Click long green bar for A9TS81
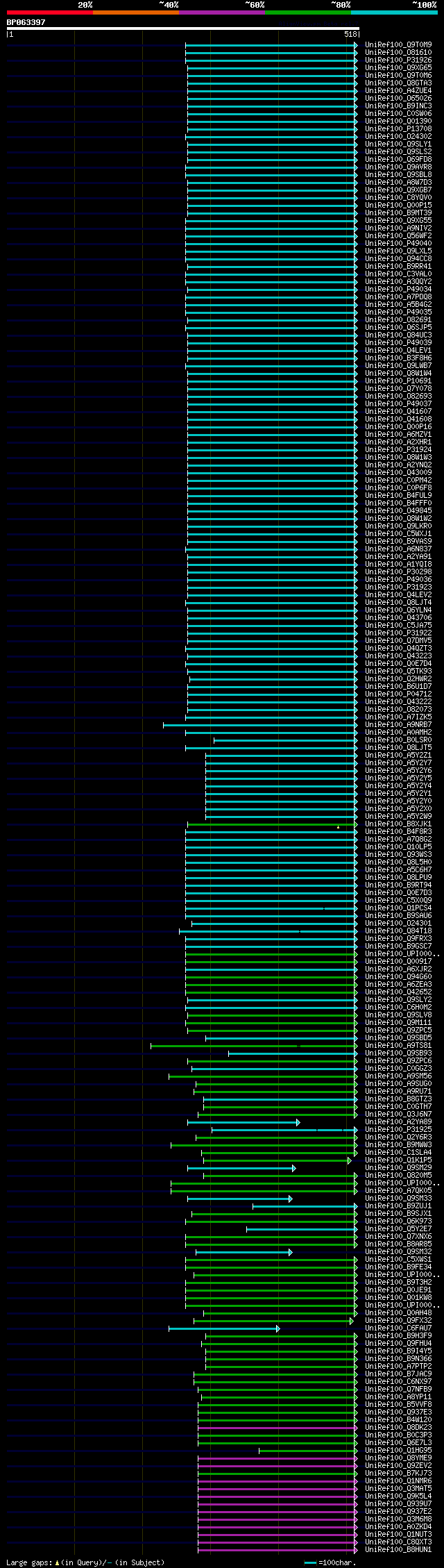The image size is (444, 1568). [254, 1046]
